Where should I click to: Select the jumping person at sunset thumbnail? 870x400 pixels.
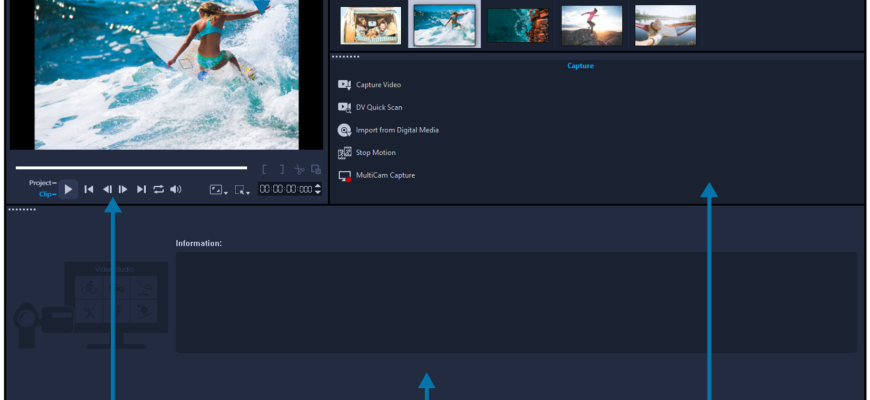(x=591, y=26)
